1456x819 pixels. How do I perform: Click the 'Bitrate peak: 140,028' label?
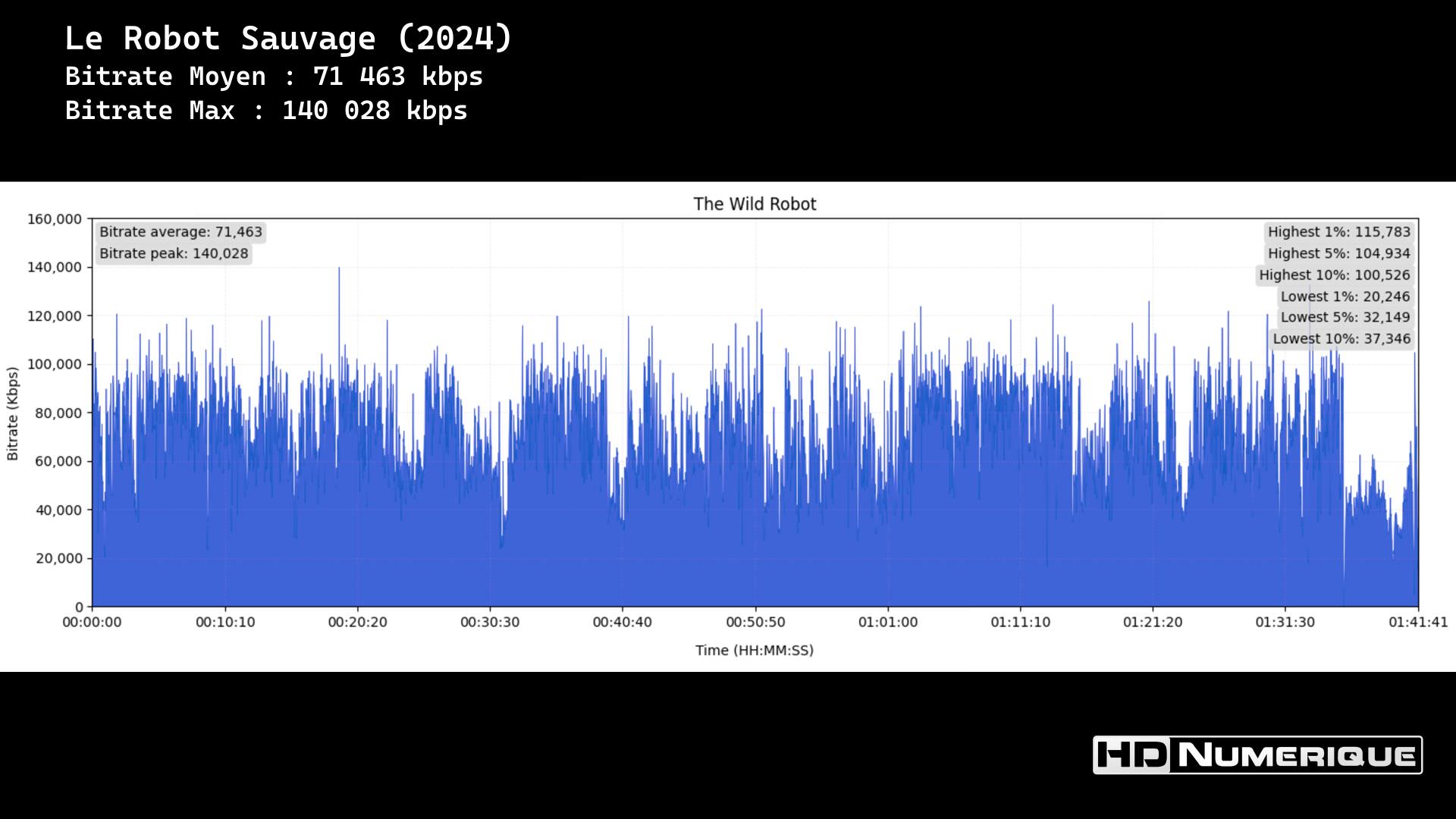(174, 253)
